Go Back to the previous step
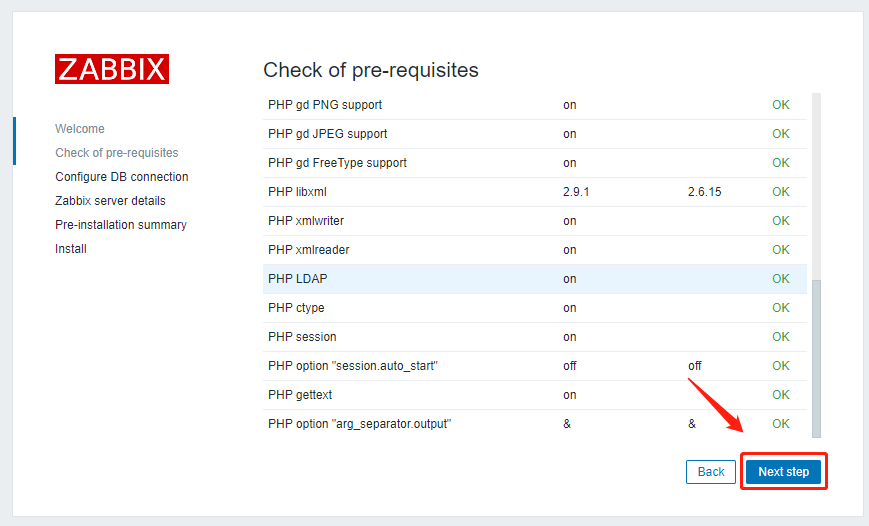This screenshot has height=526, width=869. [x=710, y=472]
